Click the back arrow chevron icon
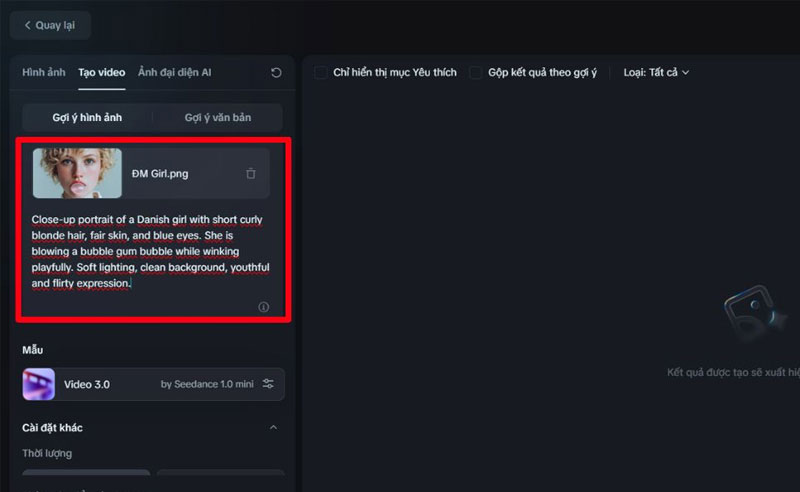Screen dimensions: 800x492 [x=26, y=25]
